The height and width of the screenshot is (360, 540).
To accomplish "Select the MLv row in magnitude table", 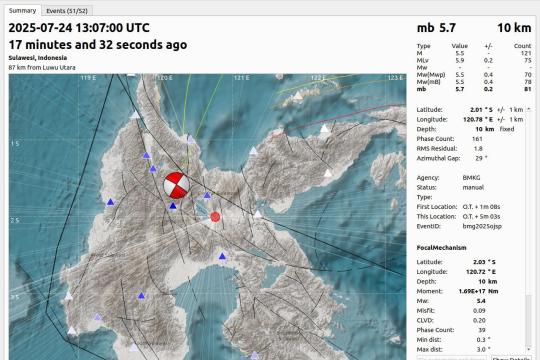I will click(x=474, y=60).
